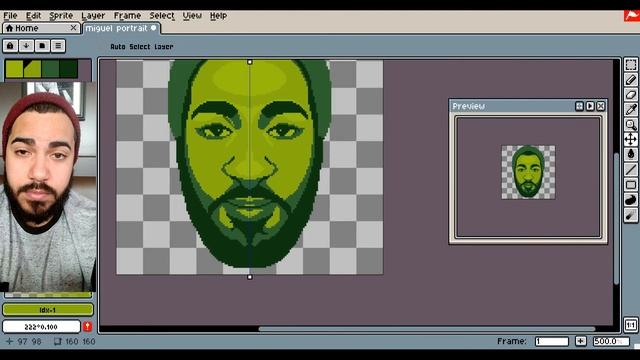Click the palette lock edit icon
This screenshot has width=640, height=360.
click(10, 46)
